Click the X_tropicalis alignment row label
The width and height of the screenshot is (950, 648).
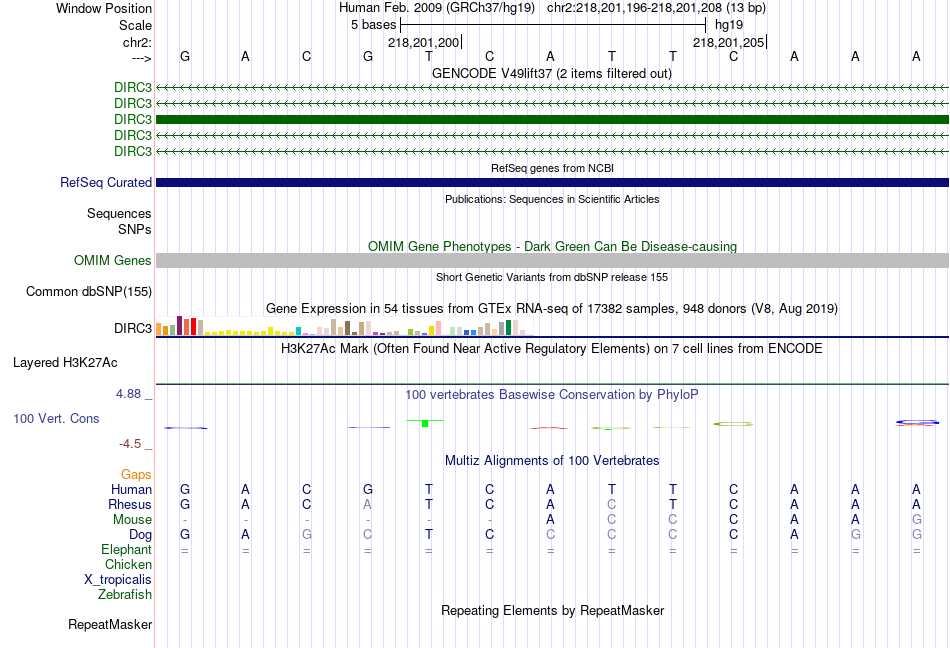click(118, 580)
